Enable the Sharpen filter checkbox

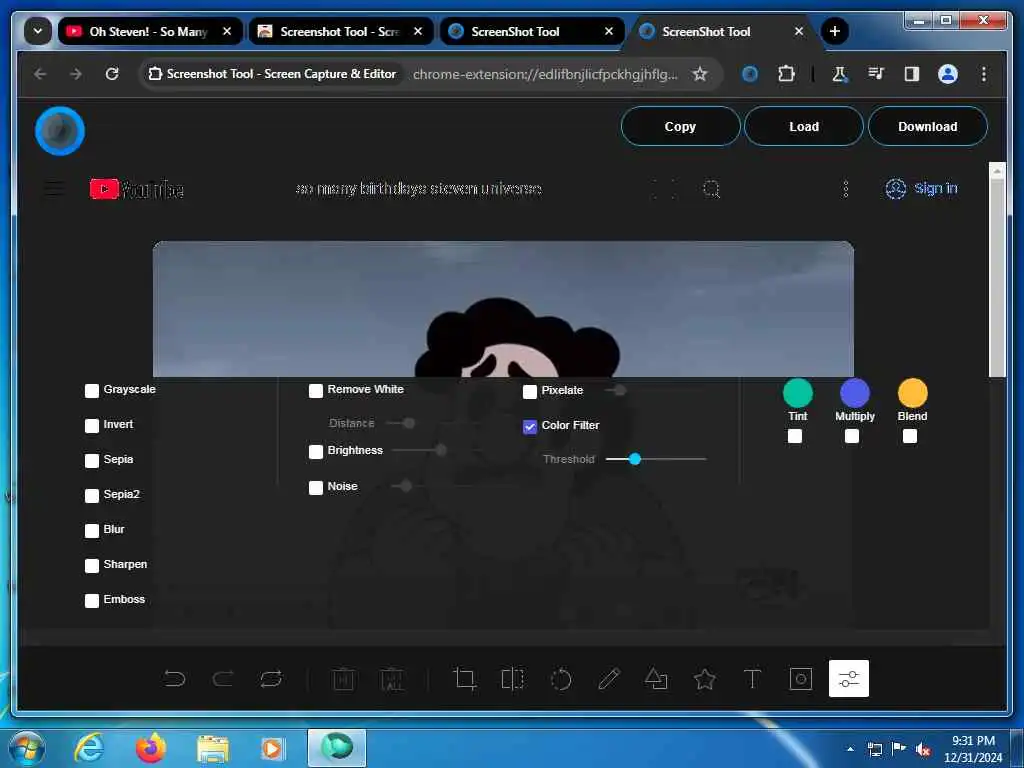91,566
